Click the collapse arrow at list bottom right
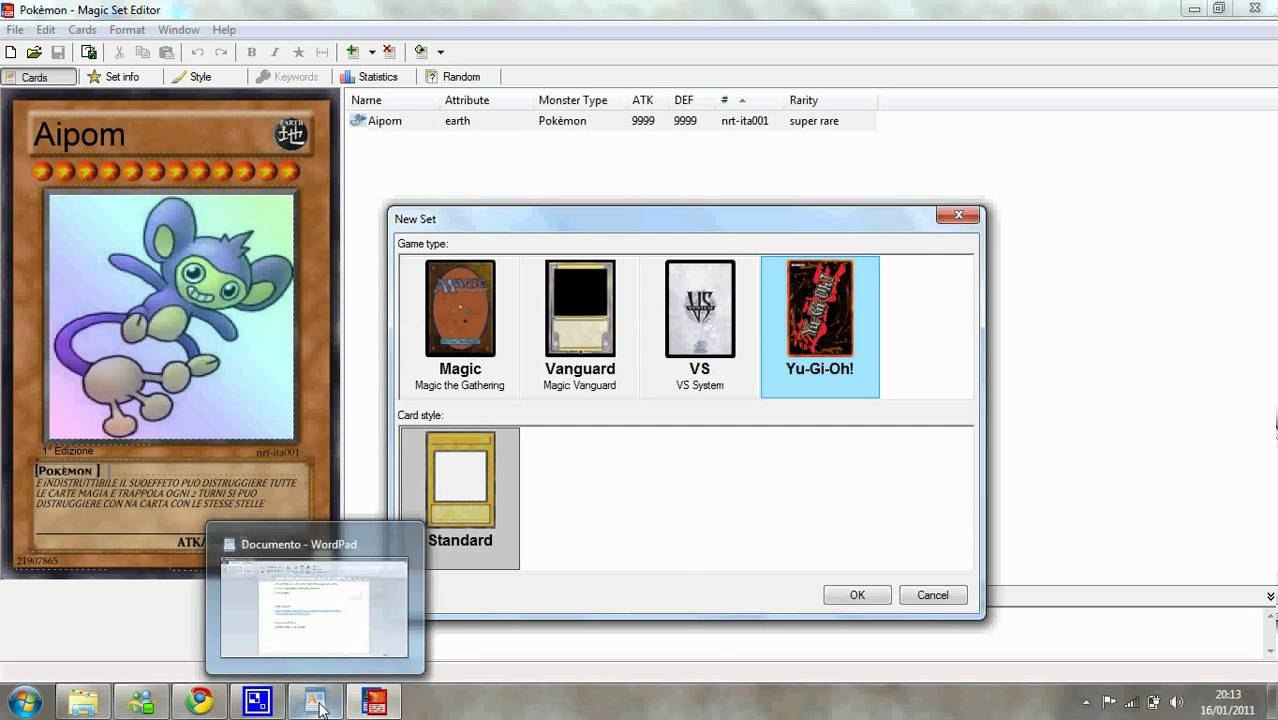The image size is (1278, 720). coord(1270,596)
